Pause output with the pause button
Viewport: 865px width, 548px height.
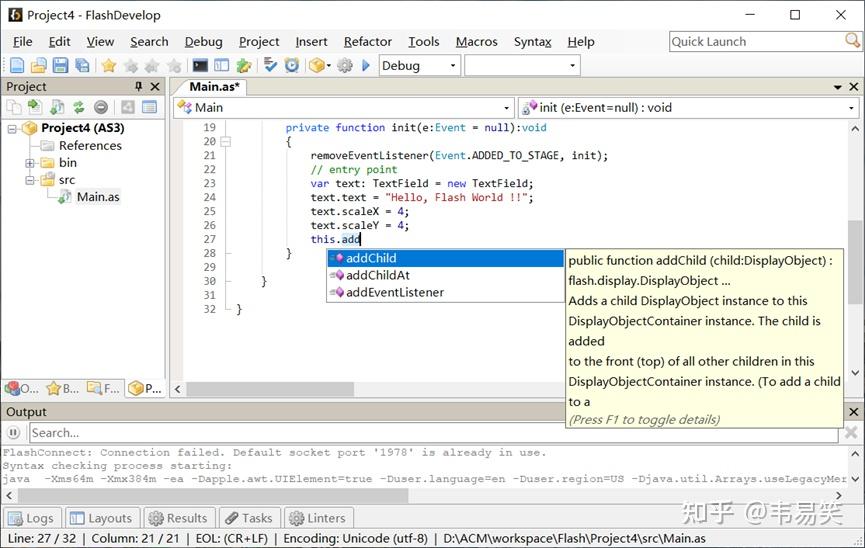tap(14, 433)
